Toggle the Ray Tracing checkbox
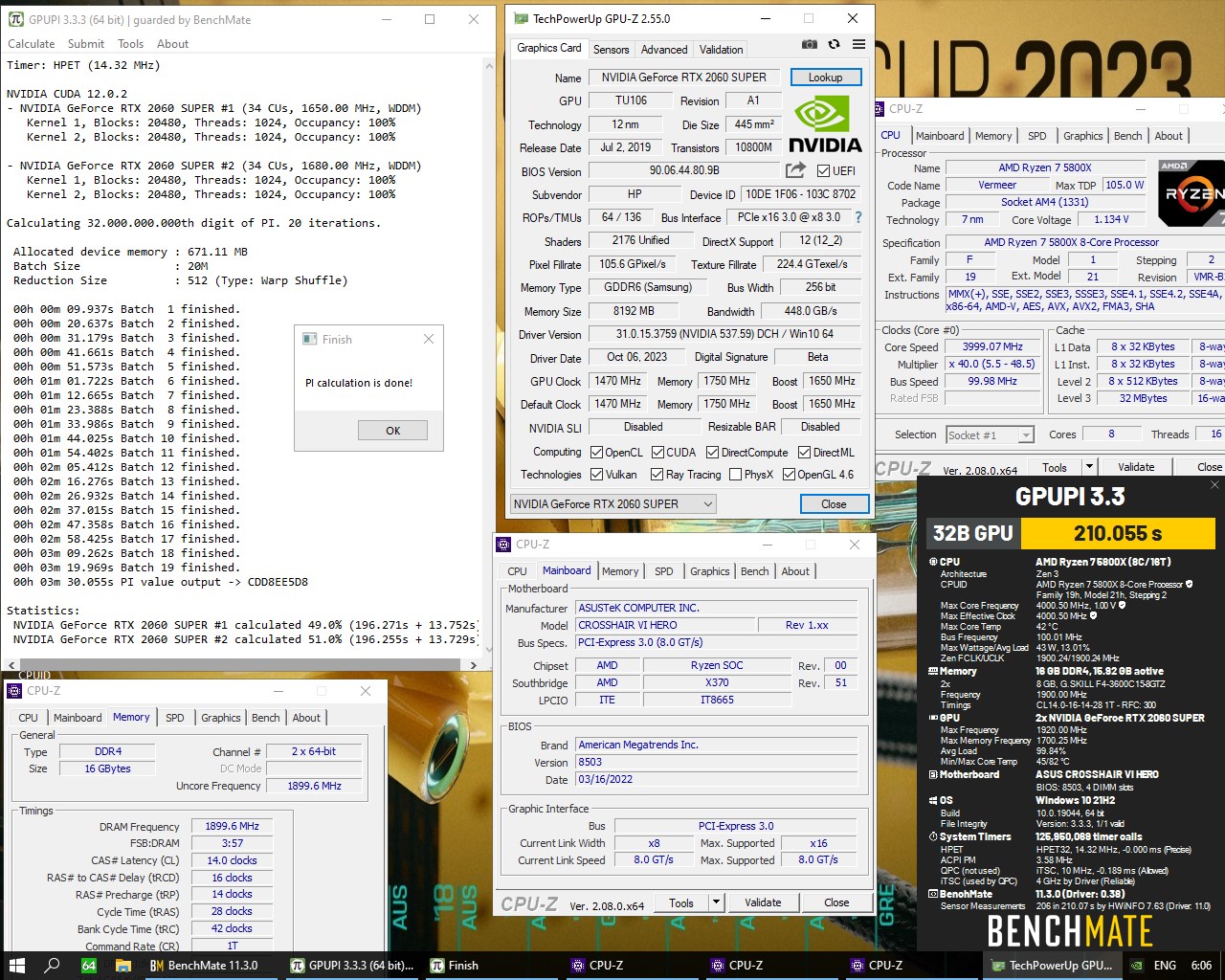1225x980 pixels. [x=657, y=475]
